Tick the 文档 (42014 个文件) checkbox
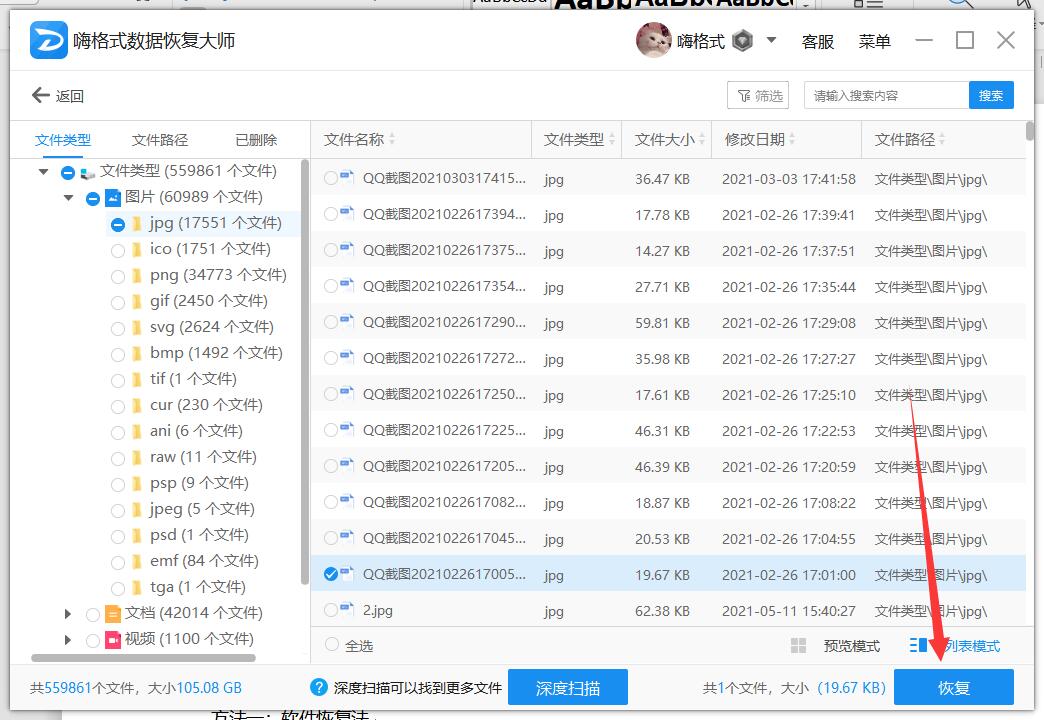The width and height of the screenshot is (1044, 720). click(93, 614)
